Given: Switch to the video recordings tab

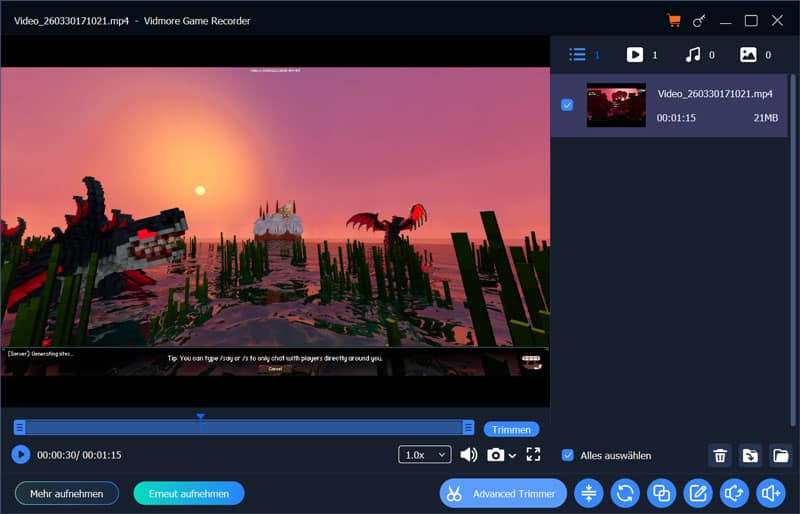Looking at the screenshot, I should (x=635, y=55).
